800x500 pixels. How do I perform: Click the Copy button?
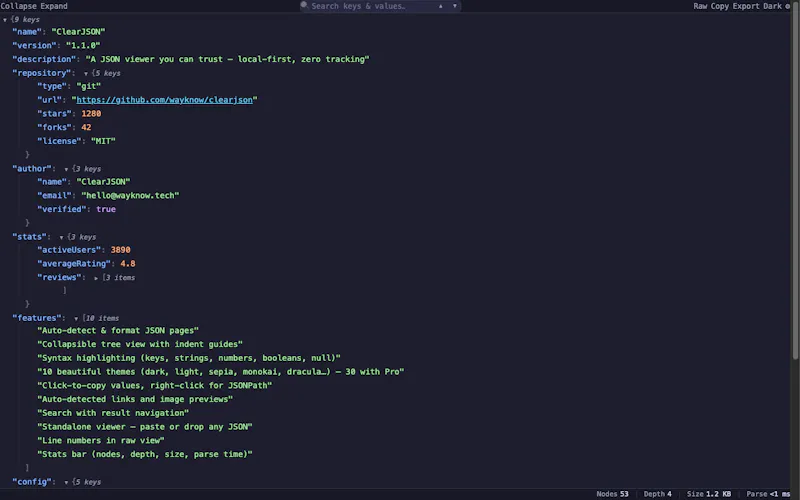(x=719, y=6)
